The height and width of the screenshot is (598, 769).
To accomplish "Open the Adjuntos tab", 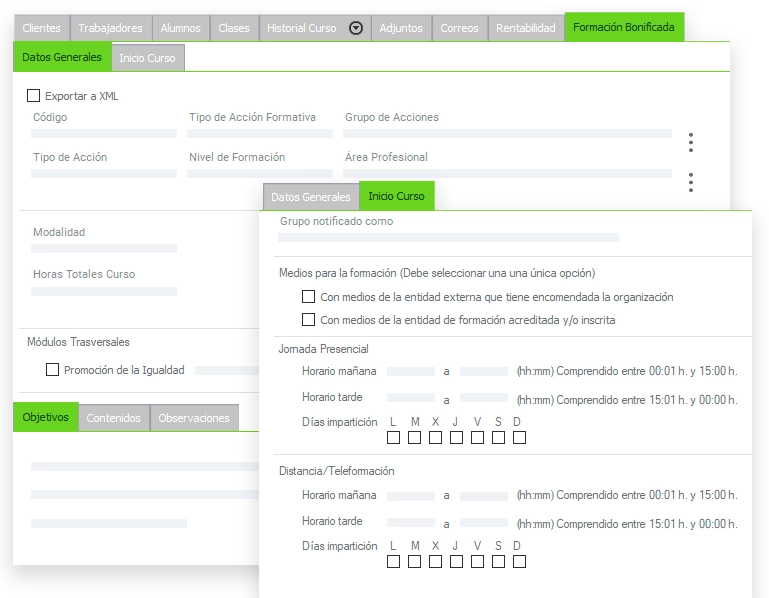I will point(401,29).
